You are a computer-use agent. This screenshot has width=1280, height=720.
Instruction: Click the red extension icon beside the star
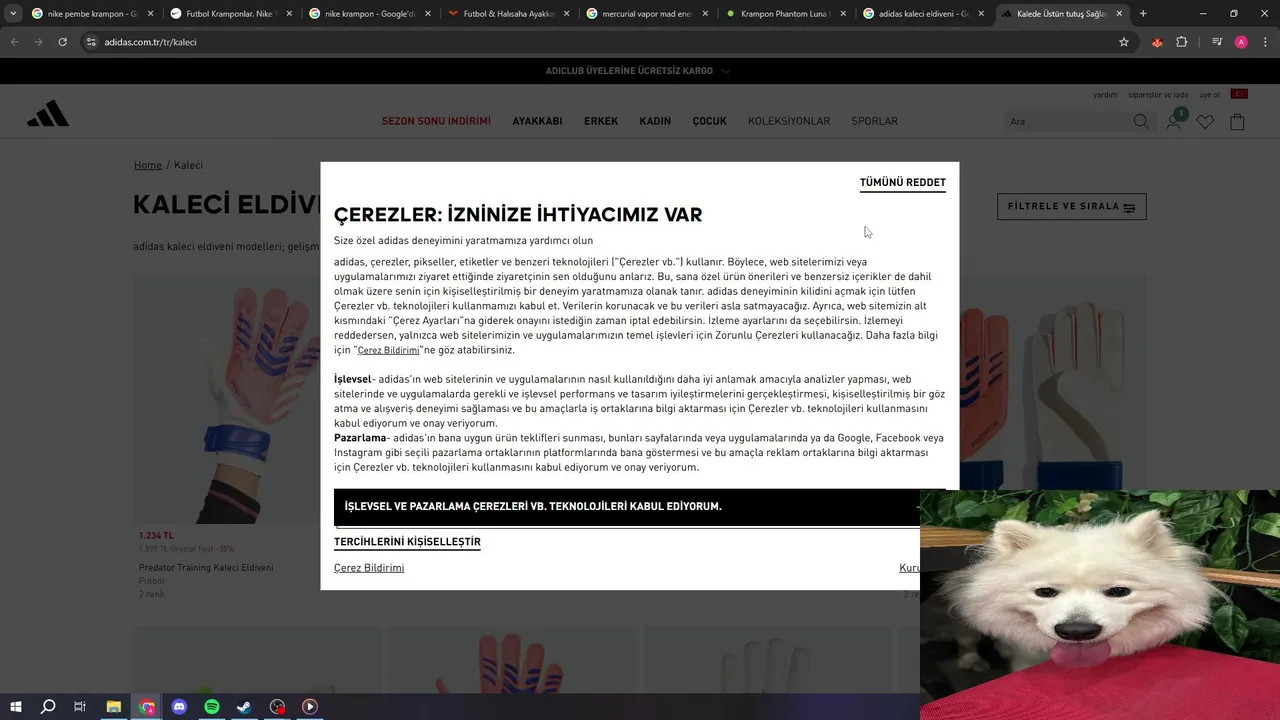click(x=1157, y=42)
